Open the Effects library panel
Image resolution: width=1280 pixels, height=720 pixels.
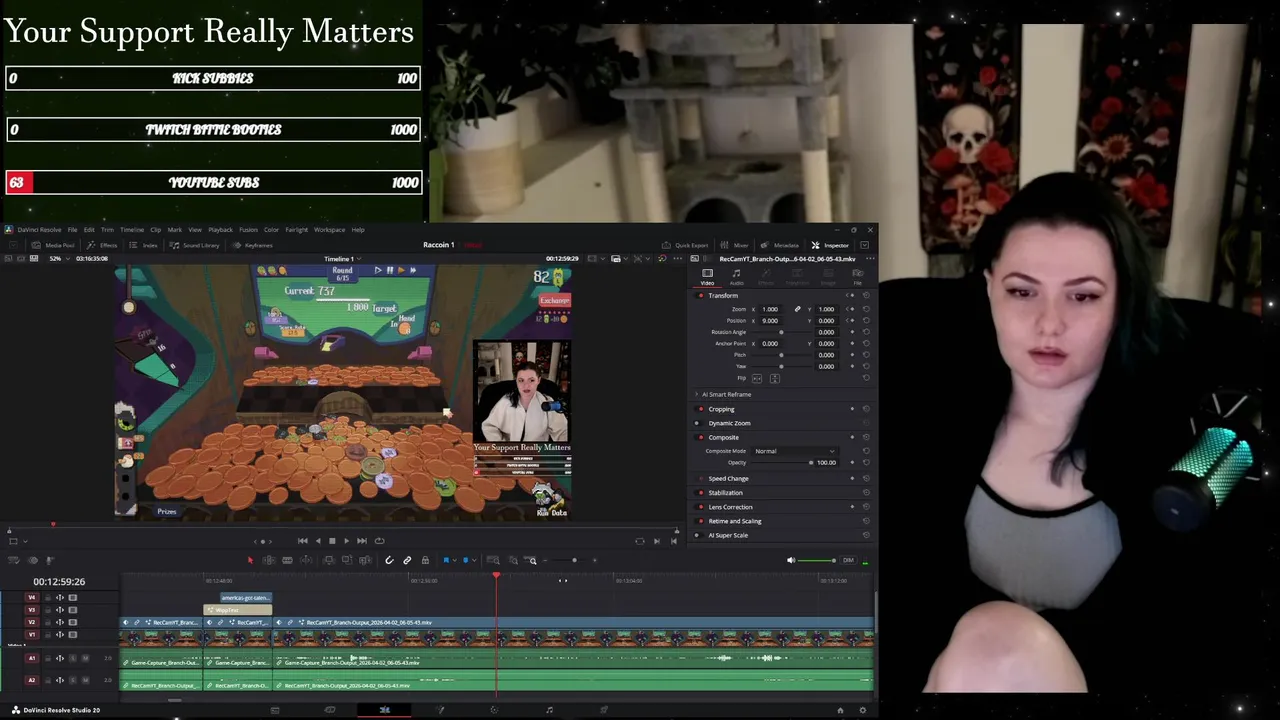pyautogui.click(x=102, y=245)
